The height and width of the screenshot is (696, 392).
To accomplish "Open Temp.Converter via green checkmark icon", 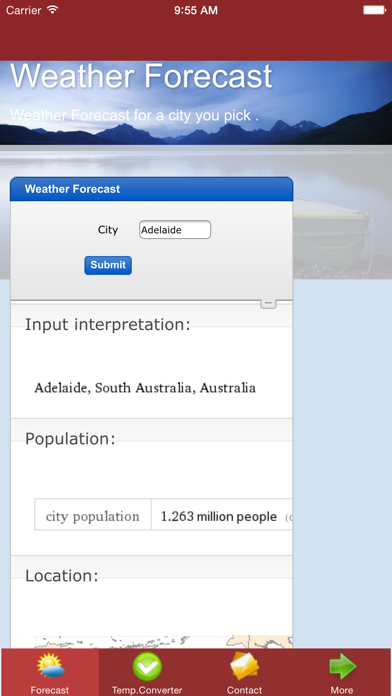I will (x=147, y=667).
